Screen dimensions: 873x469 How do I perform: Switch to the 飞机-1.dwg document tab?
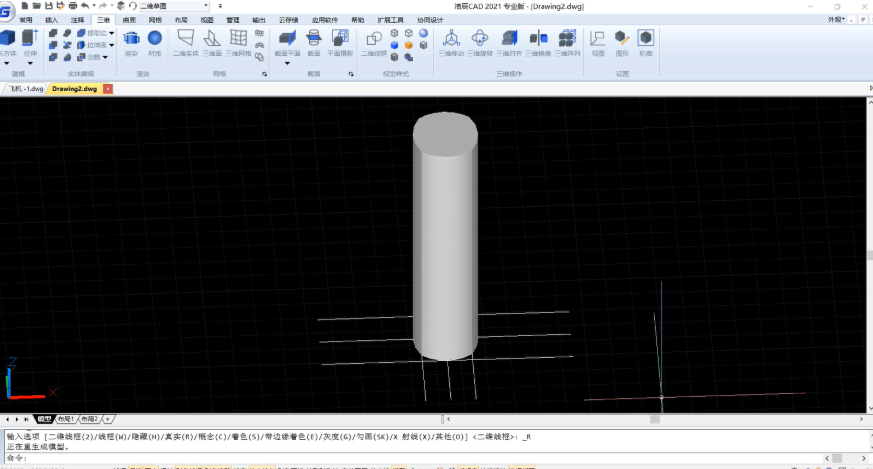(27, 89)
